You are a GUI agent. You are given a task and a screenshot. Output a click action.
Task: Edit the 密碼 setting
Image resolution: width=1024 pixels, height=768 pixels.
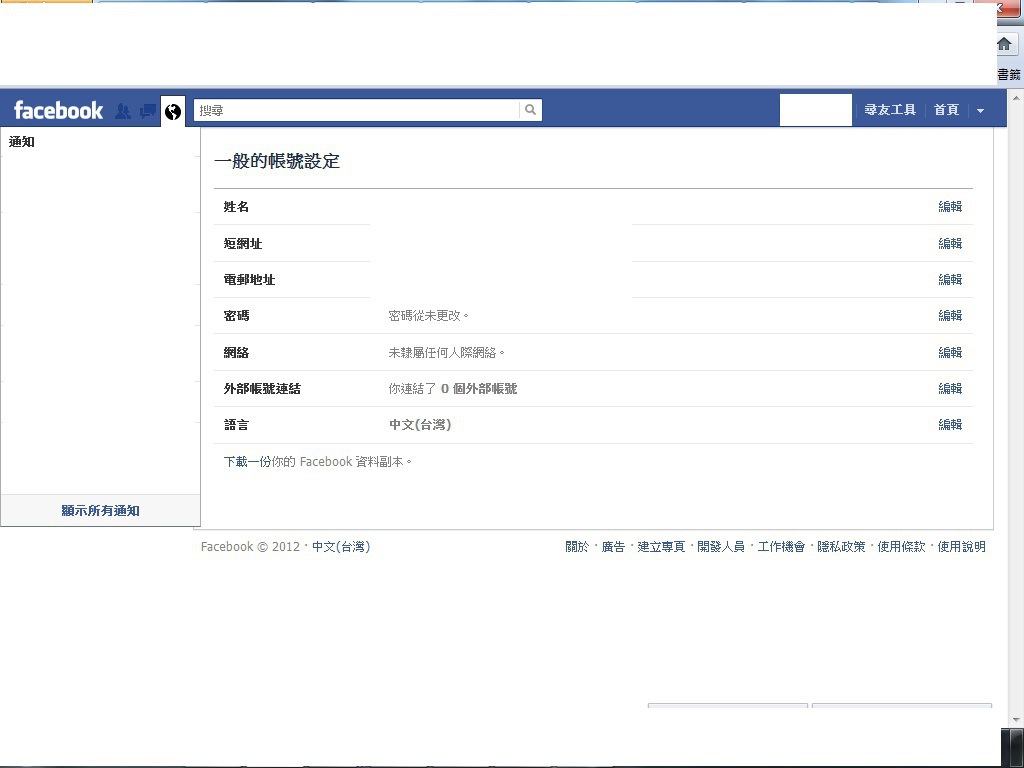pyautogui.click(x=950, y=315)
